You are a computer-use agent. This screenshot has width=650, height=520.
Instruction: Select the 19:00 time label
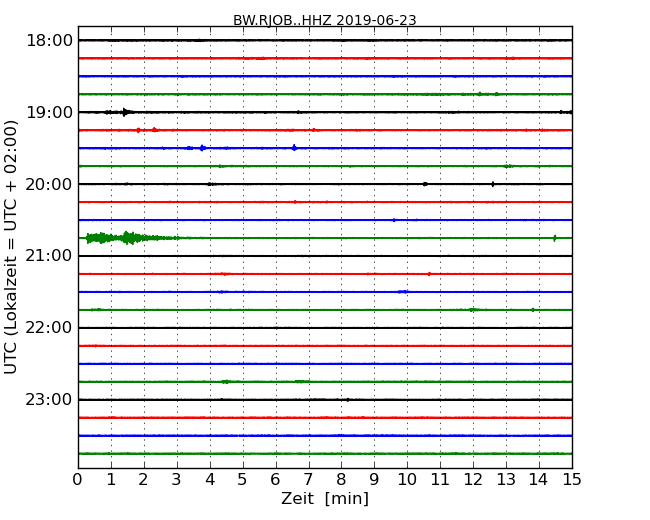(49, 112)
